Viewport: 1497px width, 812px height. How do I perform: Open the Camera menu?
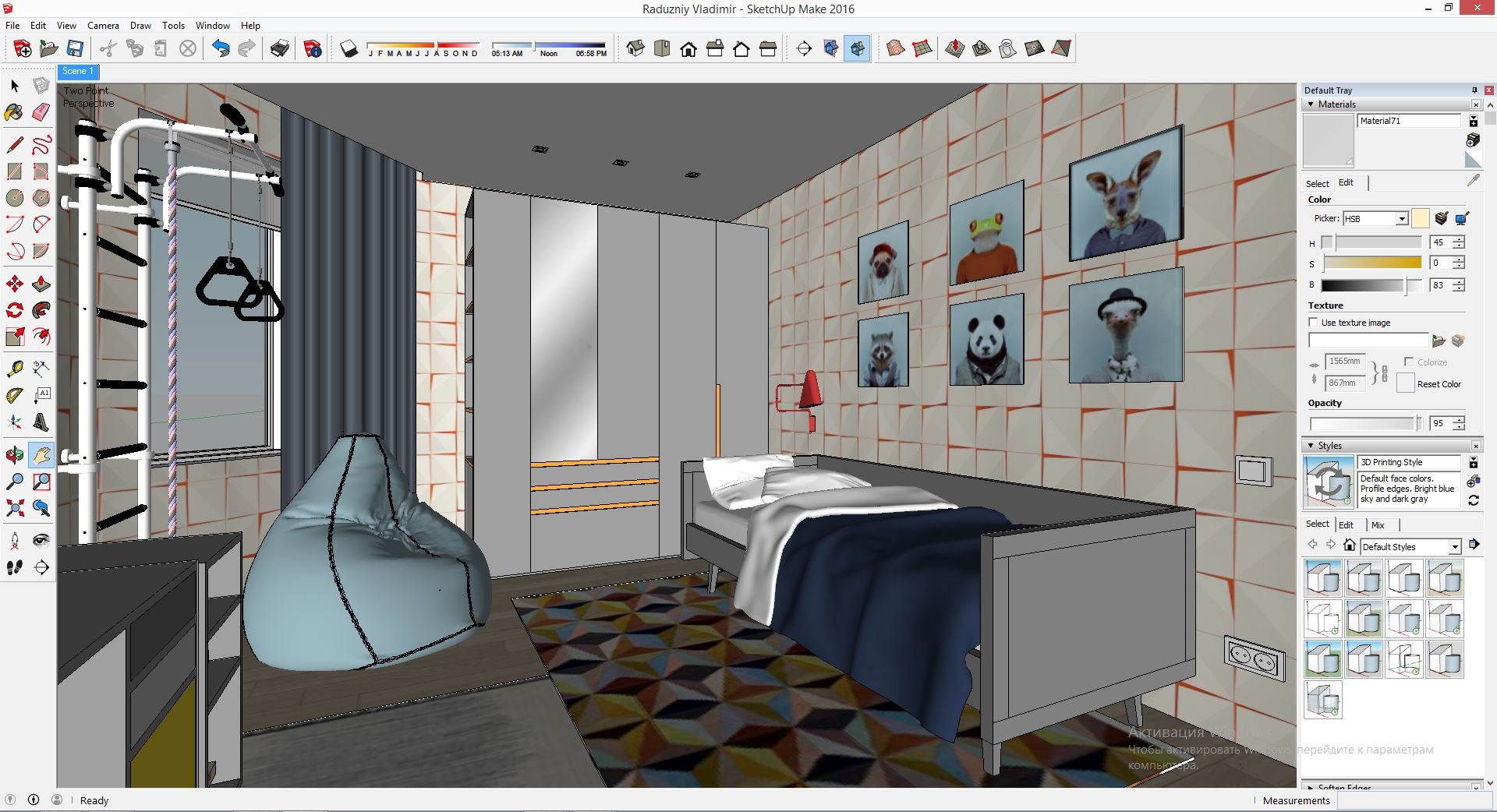(103, 26)
